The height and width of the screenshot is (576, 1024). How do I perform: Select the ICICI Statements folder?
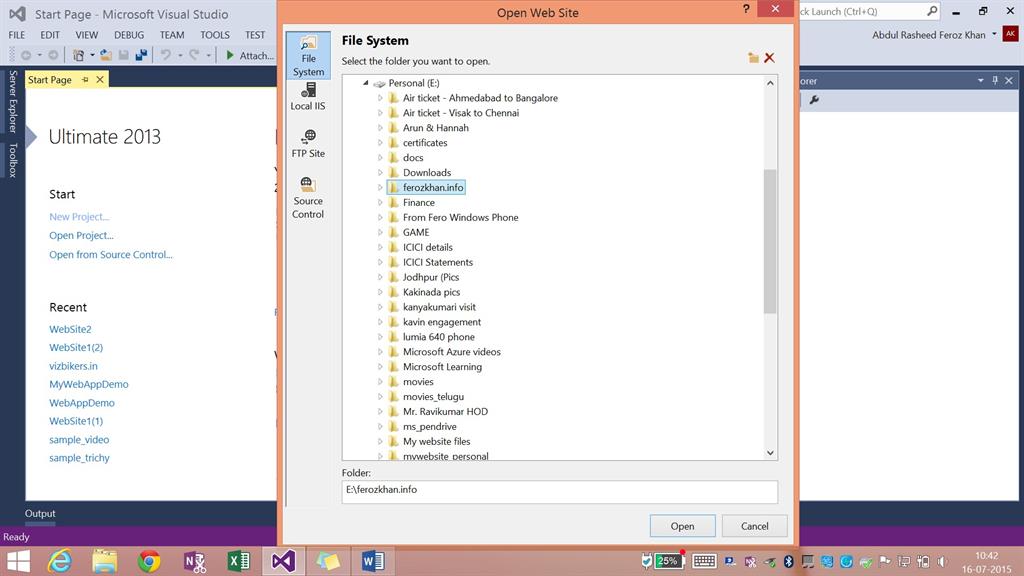coord(438,263)
